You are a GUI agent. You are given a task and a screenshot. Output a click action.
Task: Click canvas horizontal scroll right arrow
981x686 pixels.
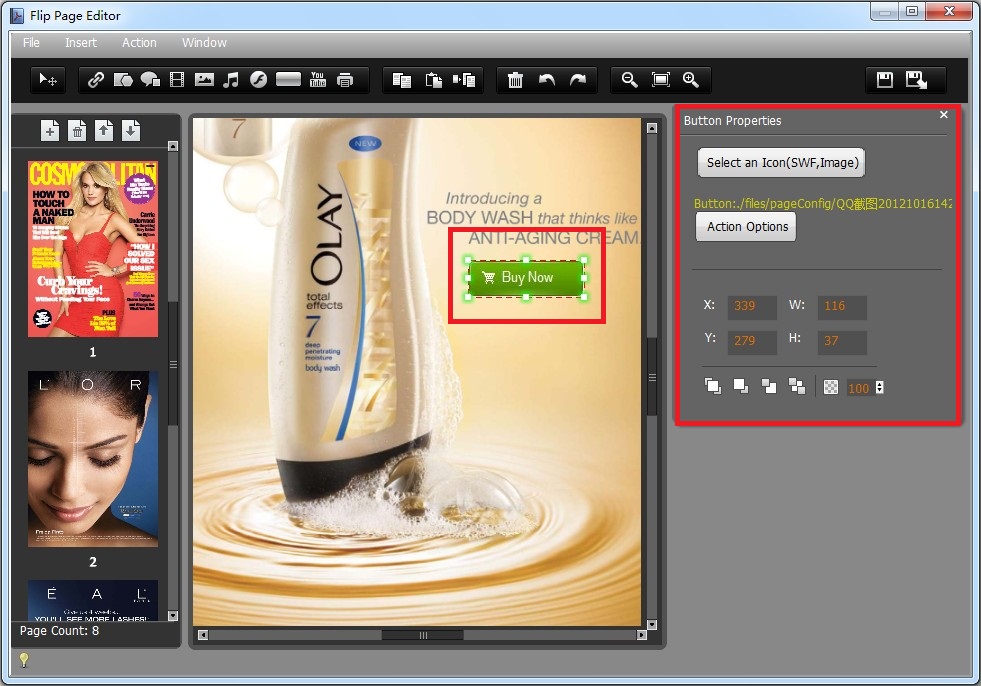point(641,635)
